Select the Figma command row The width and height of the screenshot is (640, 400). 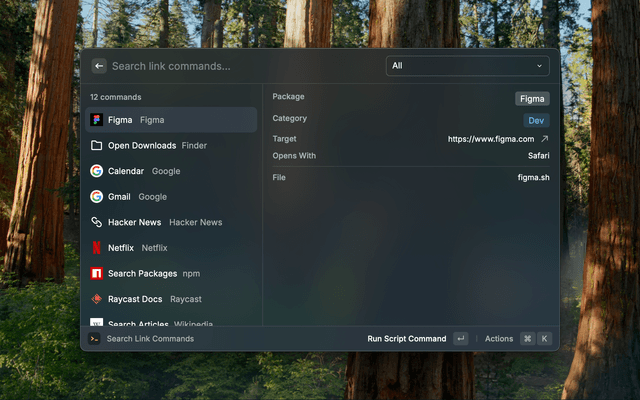click(171, 120)
